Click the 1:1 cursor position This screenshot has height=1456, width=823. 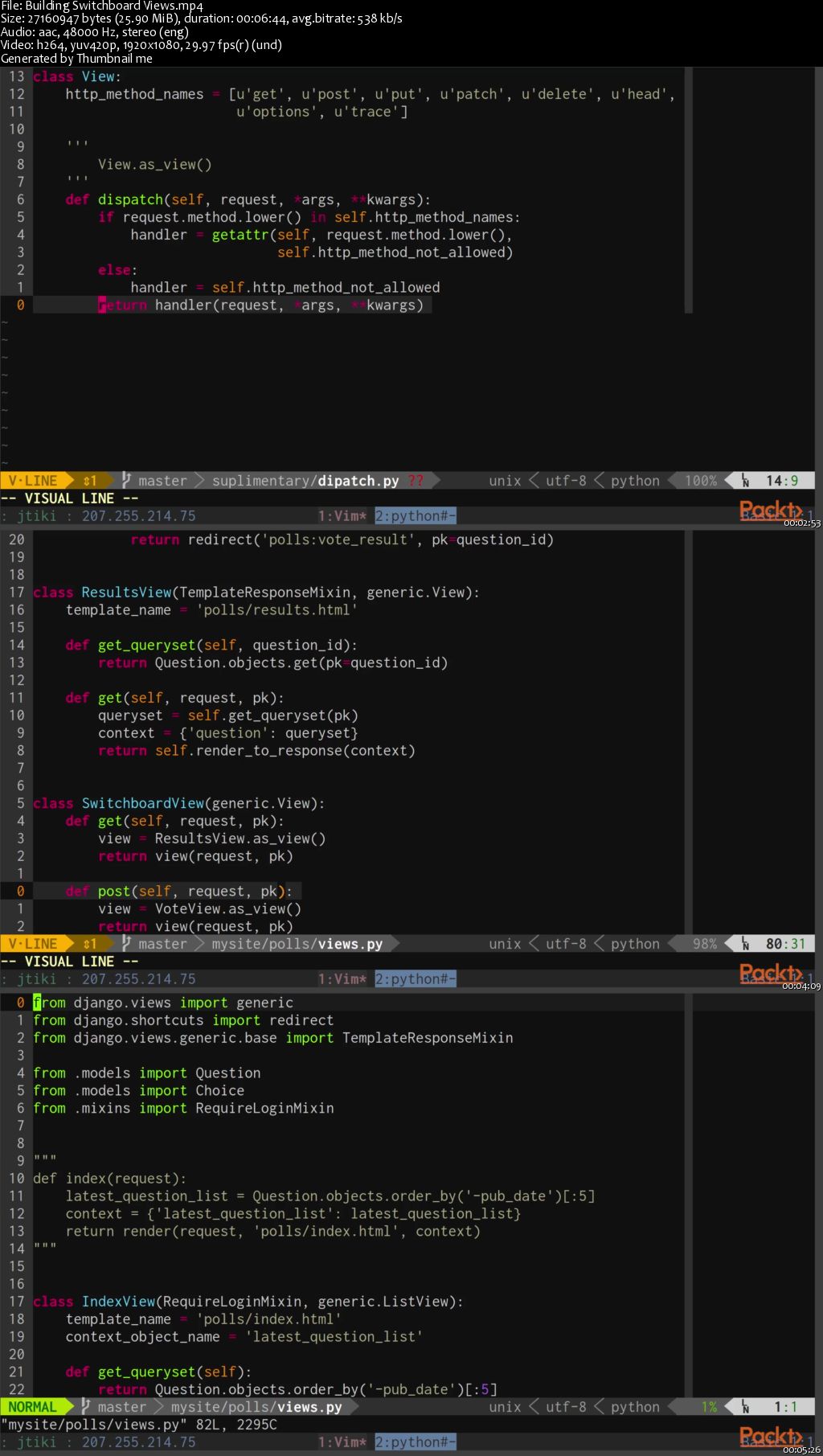pos(785,1407)
